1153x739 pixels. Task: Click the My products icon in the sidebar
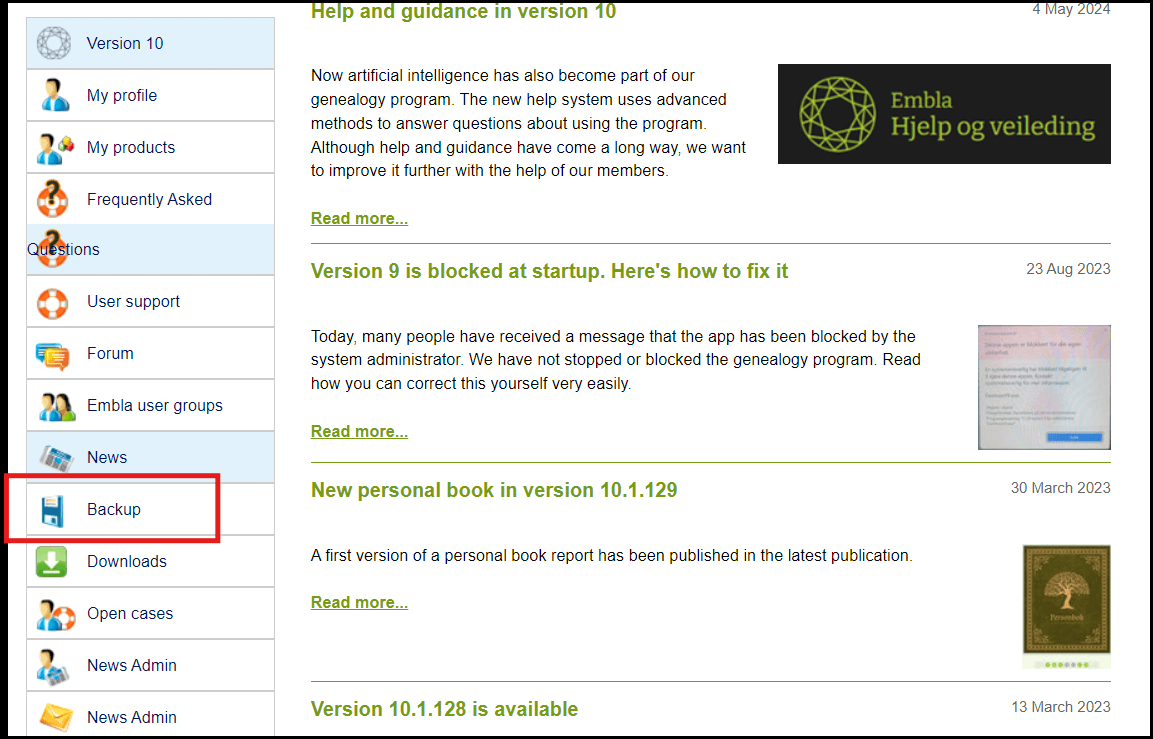54,148
